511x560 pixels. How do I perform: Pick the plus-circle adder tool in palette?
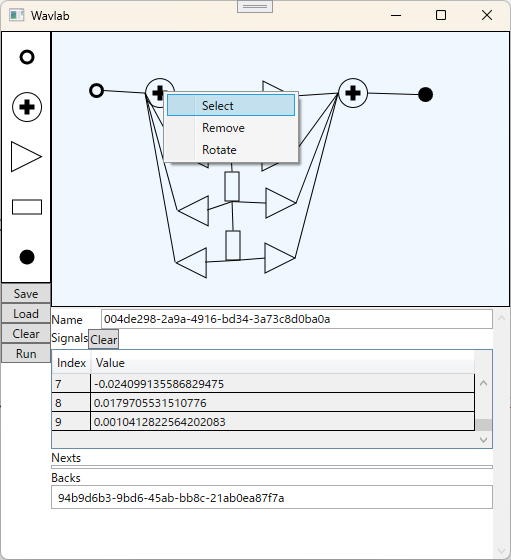coord(27,107)
